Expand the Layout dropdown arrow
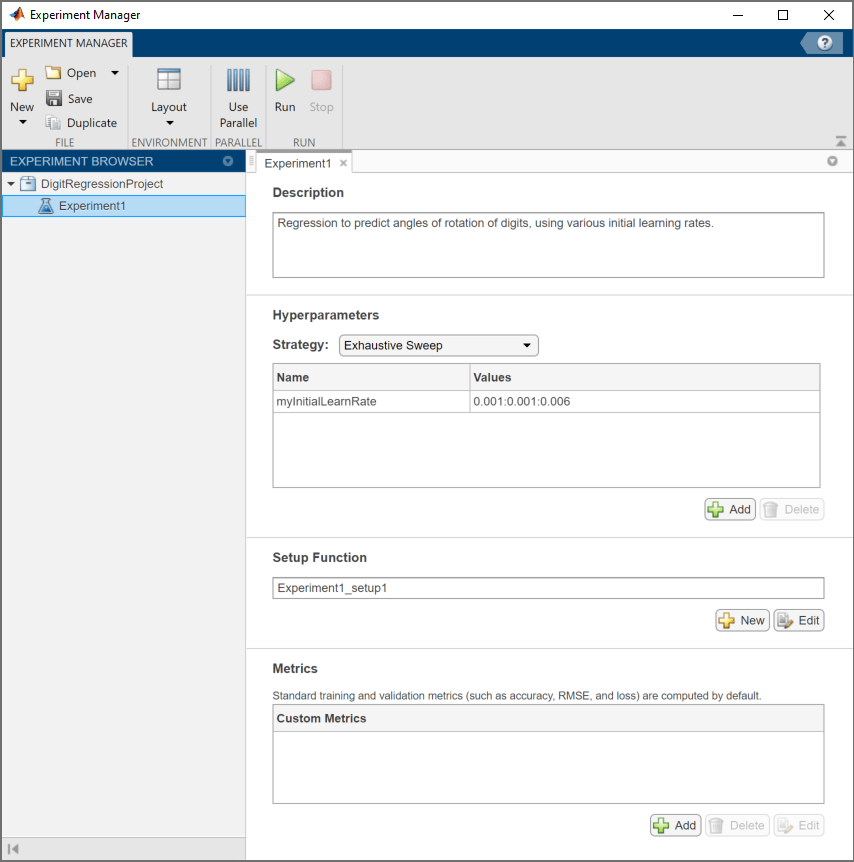 pos(169,123)
